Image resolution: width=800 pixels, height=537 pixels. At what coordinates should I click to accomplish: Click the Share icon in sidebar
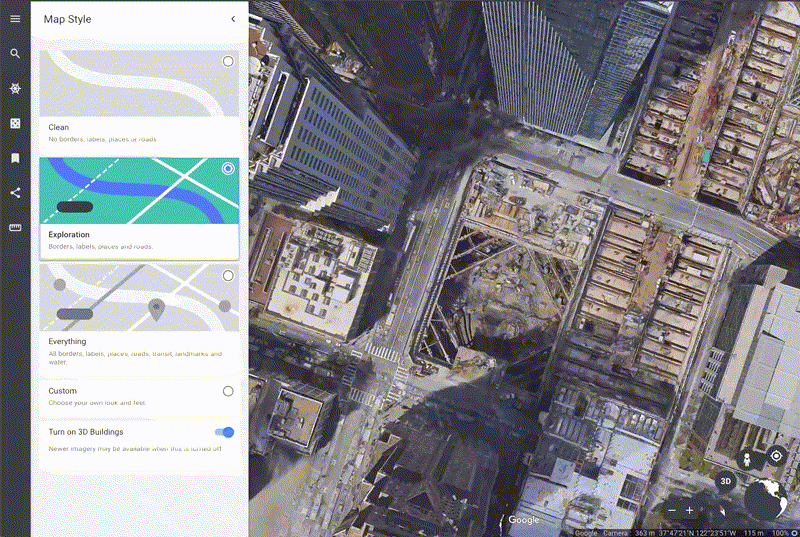click(15, 193)
